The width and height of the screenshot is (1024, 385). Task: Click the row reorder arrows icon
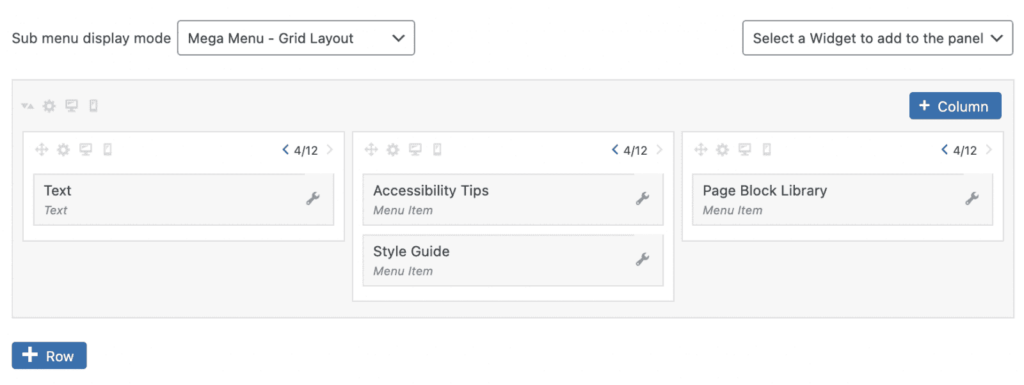(x=27, y=106)
